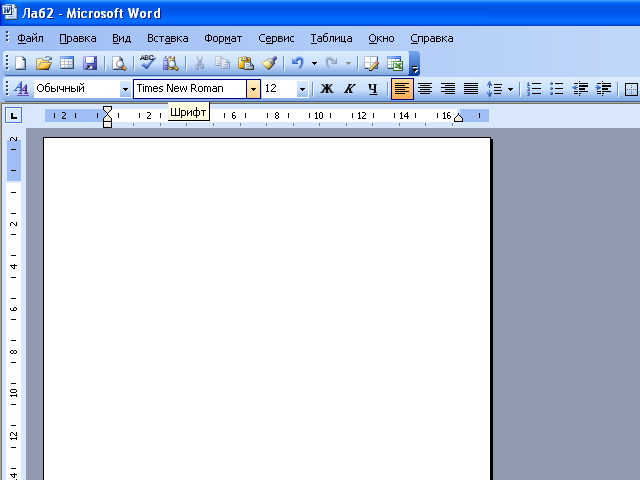Open the Вставка menu
Screen dimensions: 640x480
tap(168, 38)
